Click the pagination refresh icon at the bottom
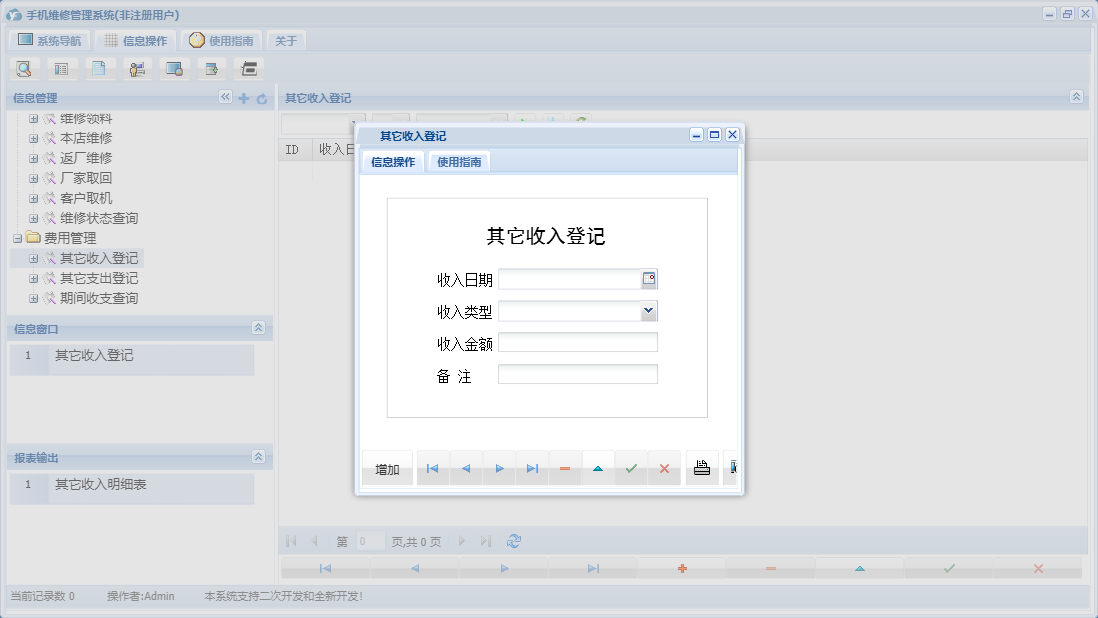The width and height of the screenshot is (1098, 618). [x=513, y=540]
